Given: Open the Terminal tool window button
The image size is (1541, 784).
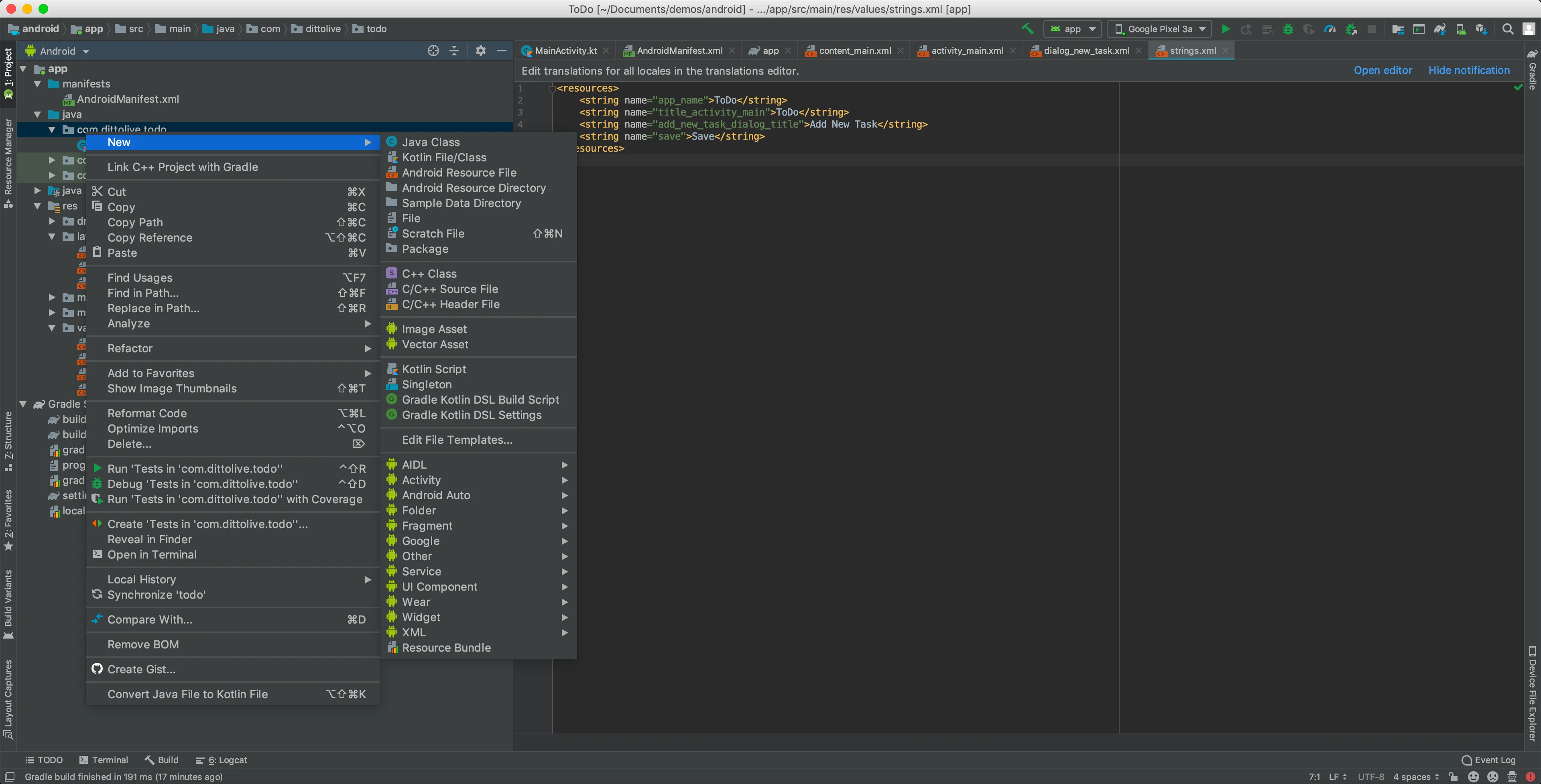Looking at the screenshot, I should pyautogui.click(x=104, y=760).
